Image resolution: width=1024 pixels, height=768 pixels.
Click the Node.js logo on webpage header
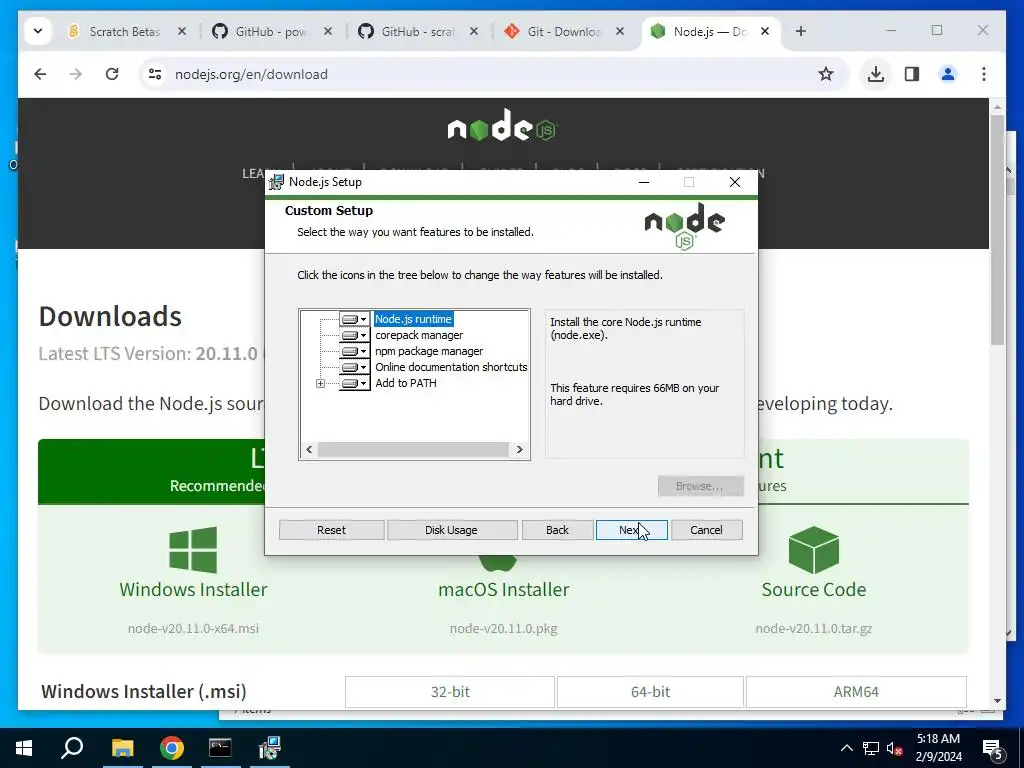point(502,126)
